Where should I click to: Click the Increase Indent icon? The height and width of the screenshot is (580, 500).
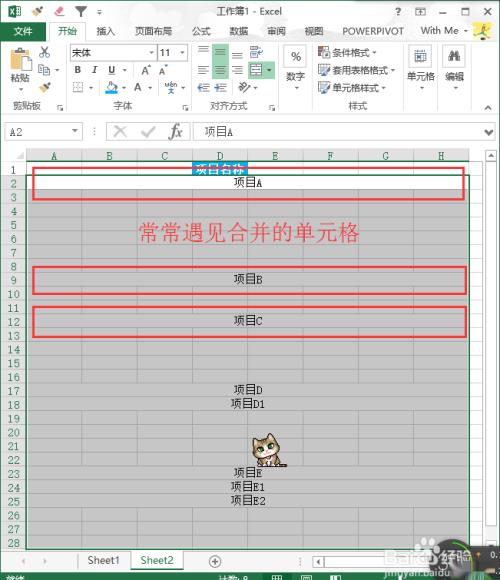(x=220, y=88)
